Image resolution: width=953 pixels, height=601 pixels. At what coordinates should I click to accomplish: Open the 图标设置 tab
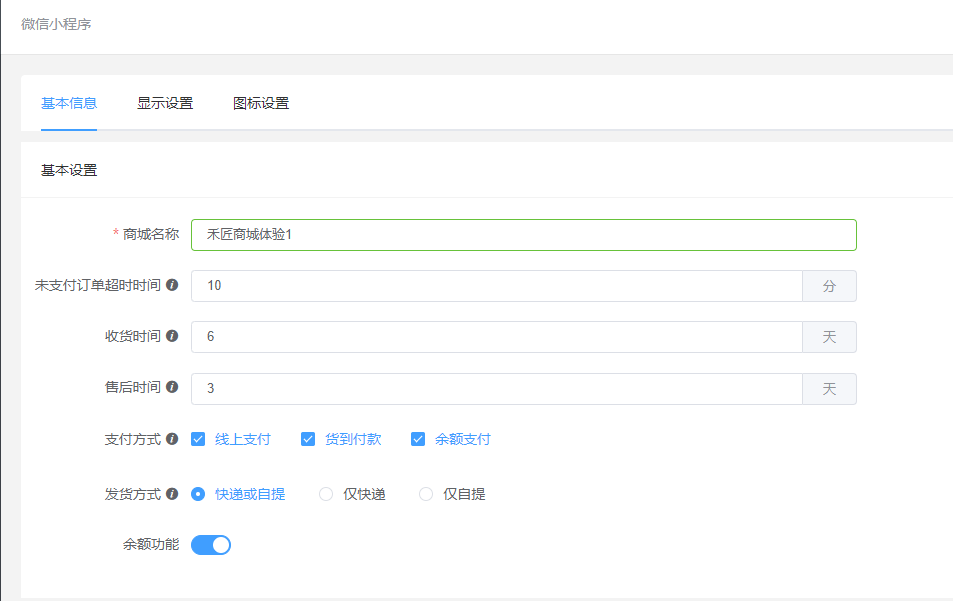261,103
